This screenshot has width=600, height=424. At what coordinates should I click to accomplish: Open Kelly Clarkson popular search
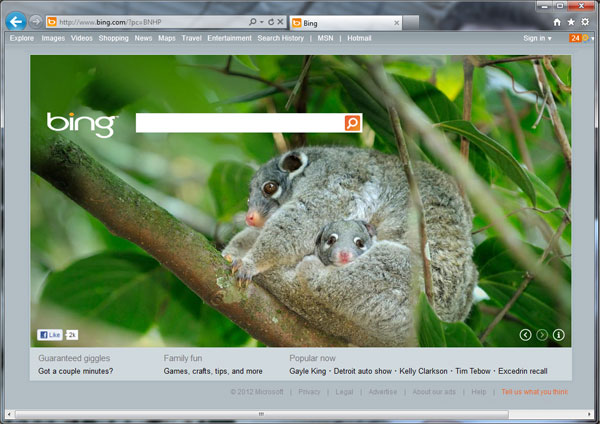click(424, 371)
